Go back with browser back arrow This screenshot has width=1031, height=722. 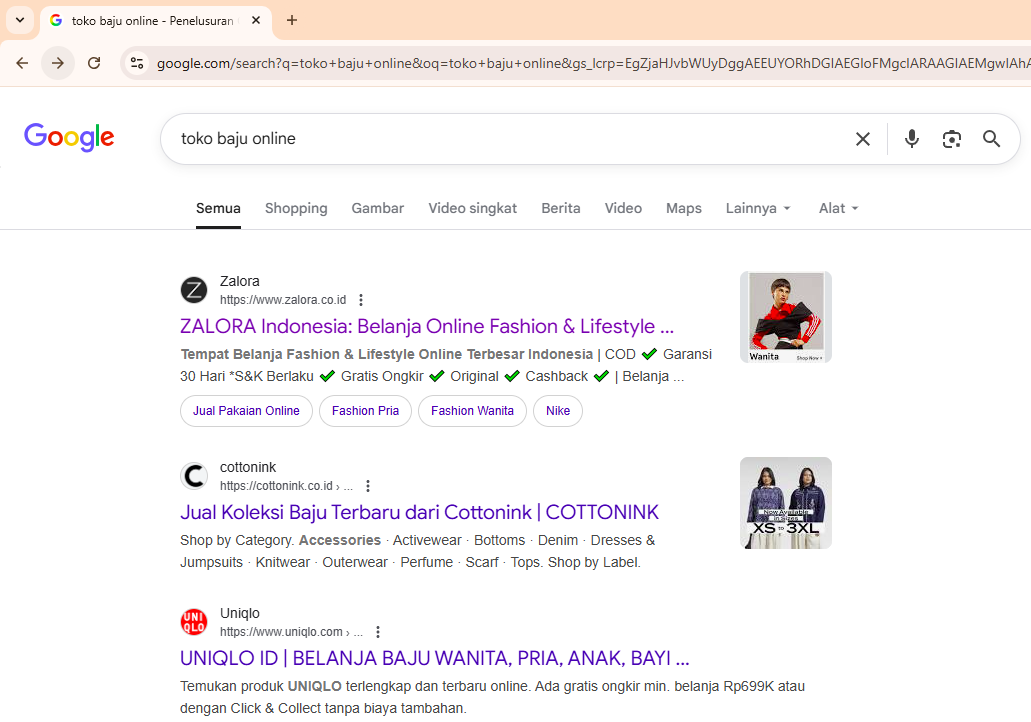22,63
